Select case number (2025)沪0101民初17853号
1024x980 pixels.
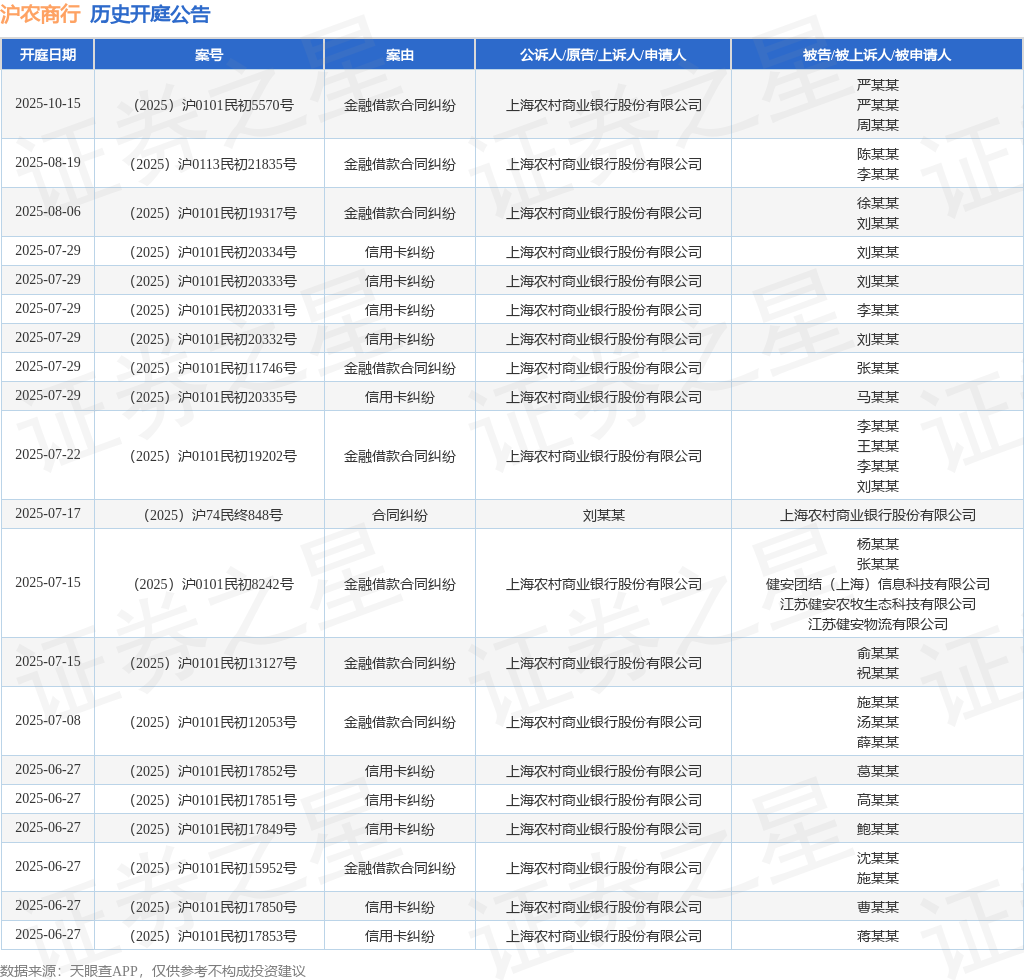tap(214, 936)
